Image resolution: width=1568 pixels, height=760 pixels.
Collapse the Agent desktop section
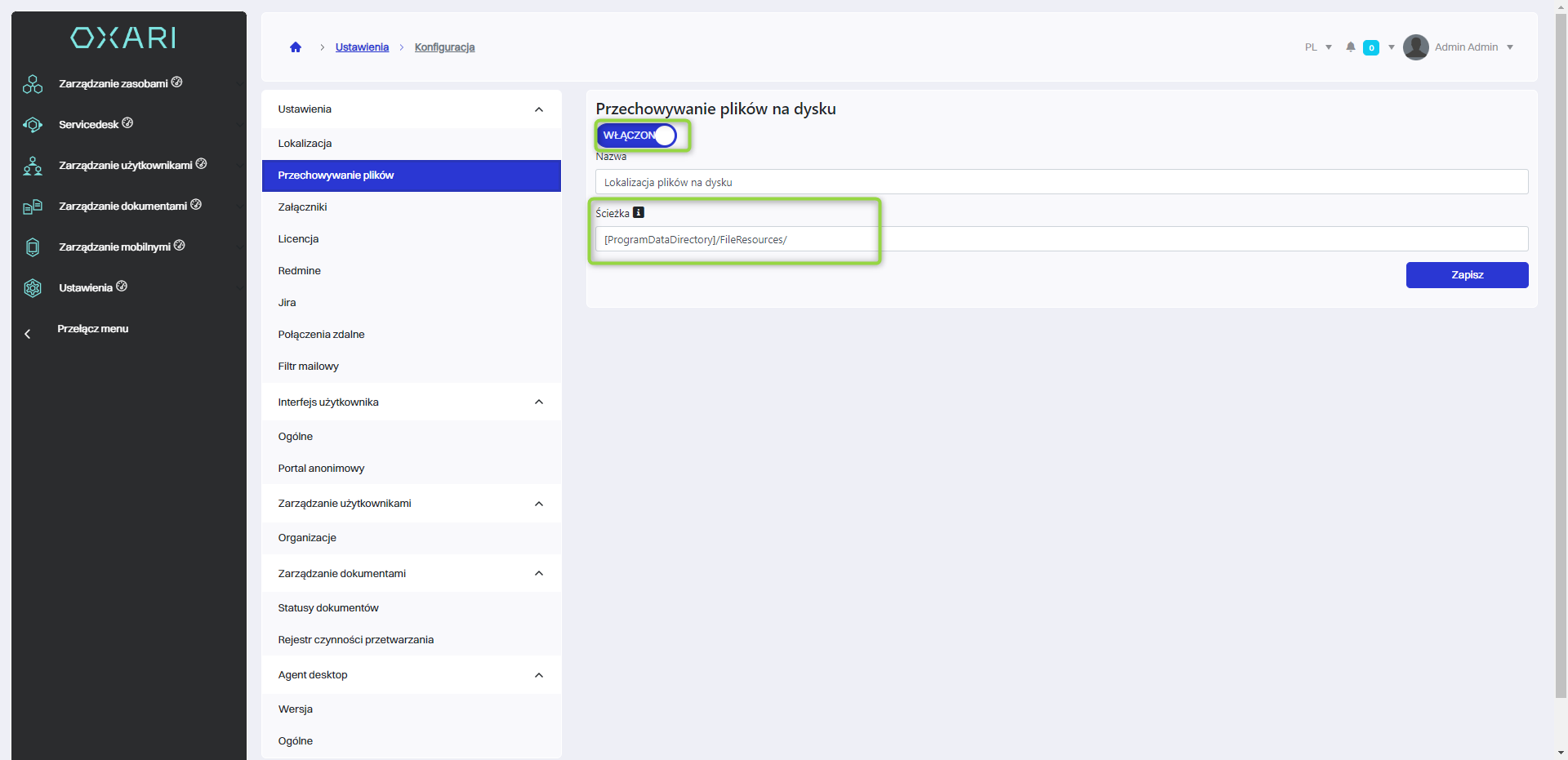pyautogui.click(x=539, y=675)
